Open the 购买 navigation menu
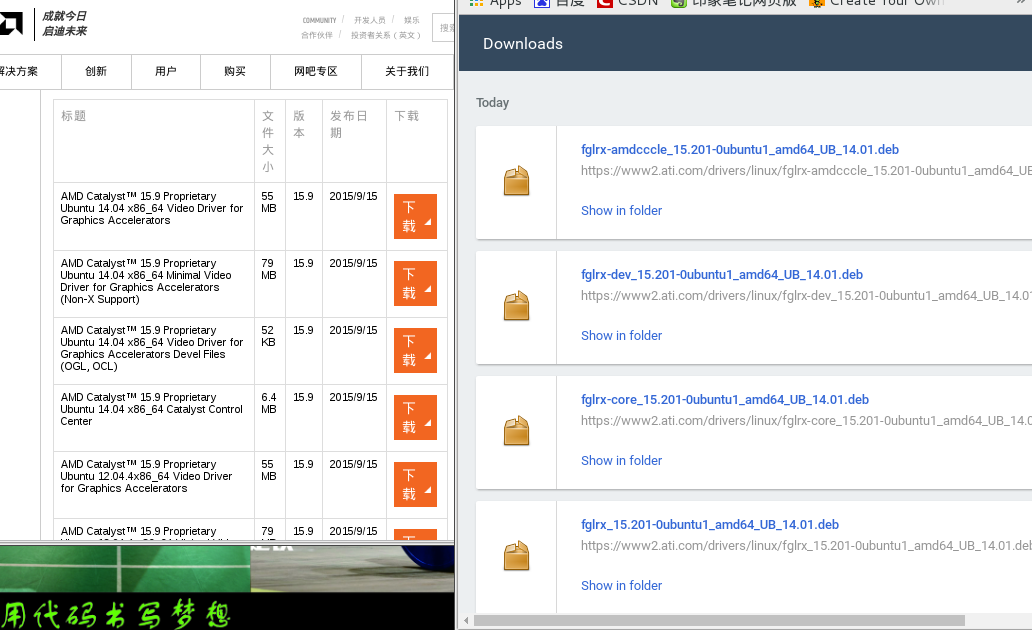The height and width of the screenshot is (630, 1032). point(235,71)
